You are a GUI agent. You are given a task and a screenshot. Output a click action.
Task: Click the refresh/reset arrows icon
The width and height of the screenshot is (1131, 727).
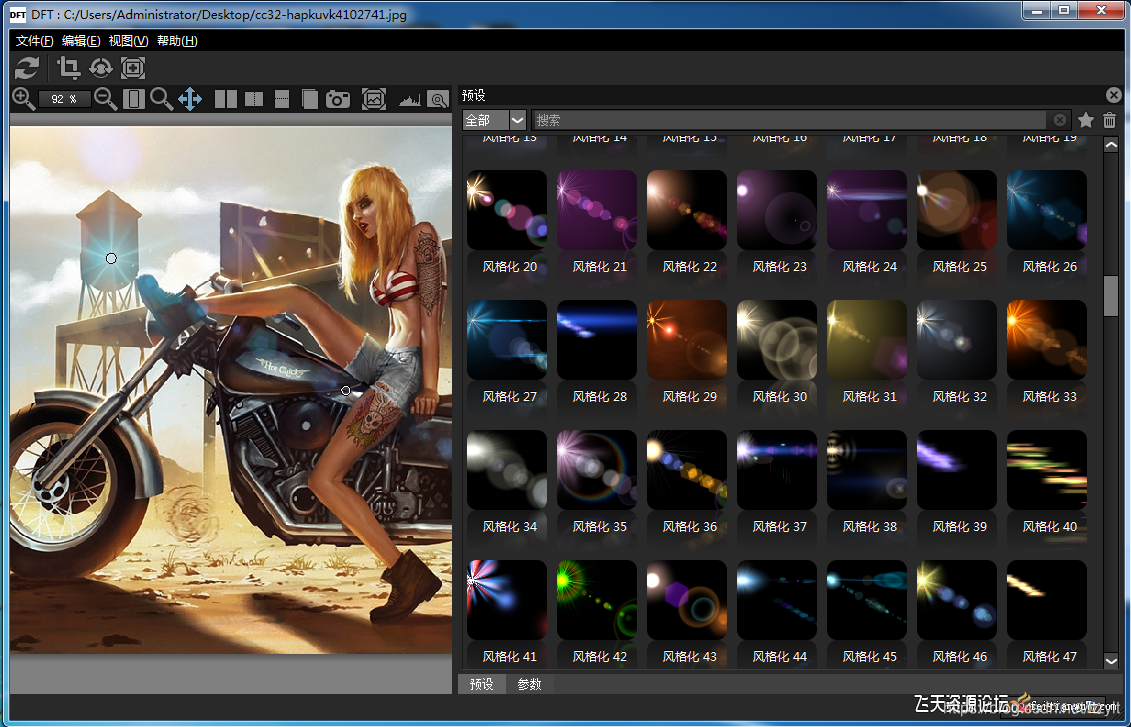(27, 69)
